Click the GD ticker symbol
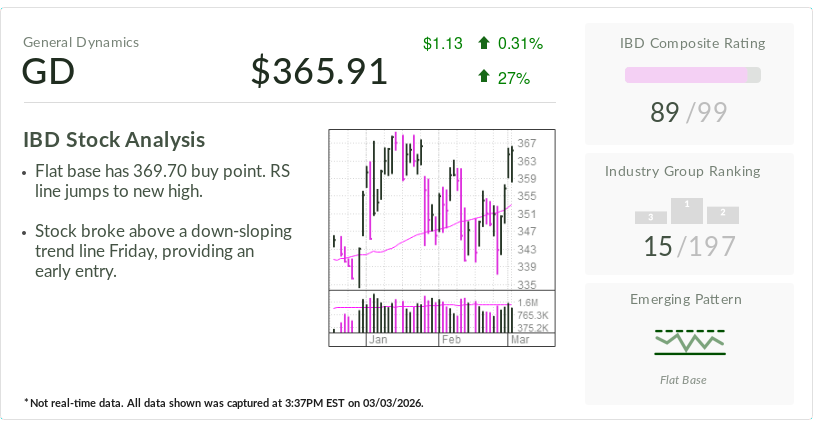Viewport: 816px width, 430px height. 48,71
